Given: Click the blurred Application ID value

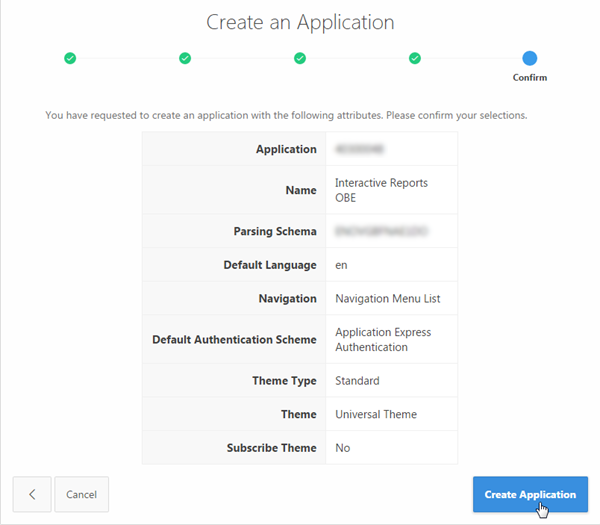Looking at the screenshot, I should coord(360,149).
